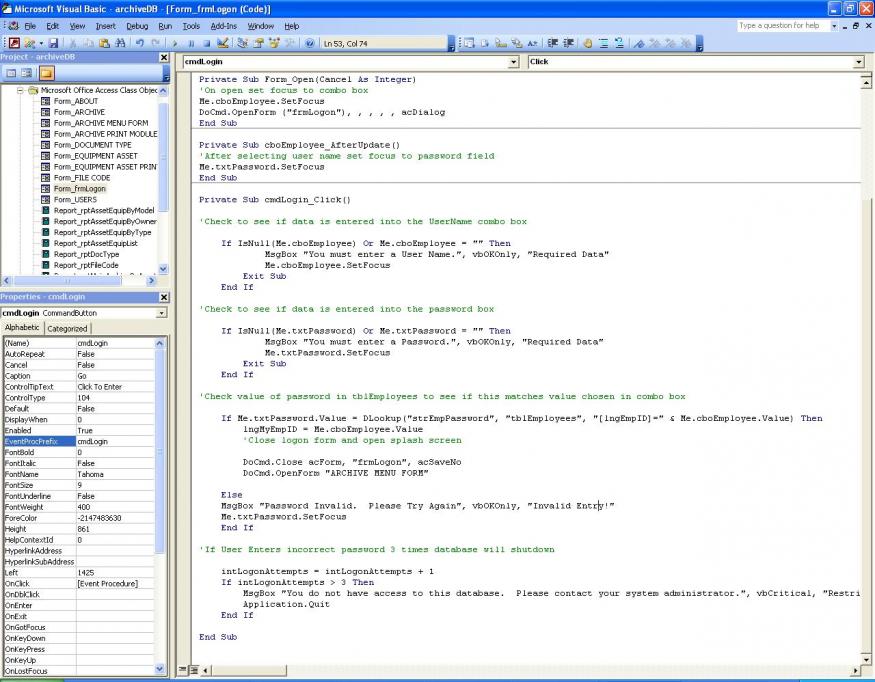
Task: Open the cmdLogin object dropdown
Action: point(514,62)
